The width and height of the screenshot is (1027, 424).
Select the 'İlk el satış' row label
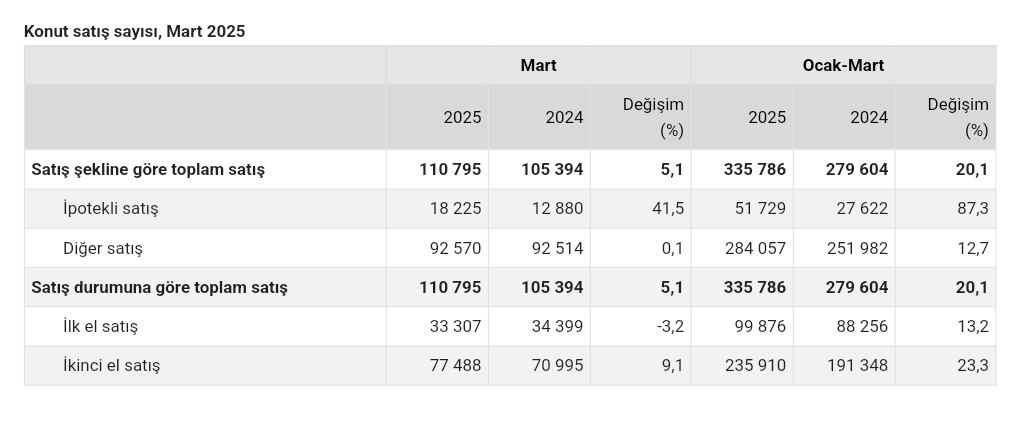click(100, 326)
